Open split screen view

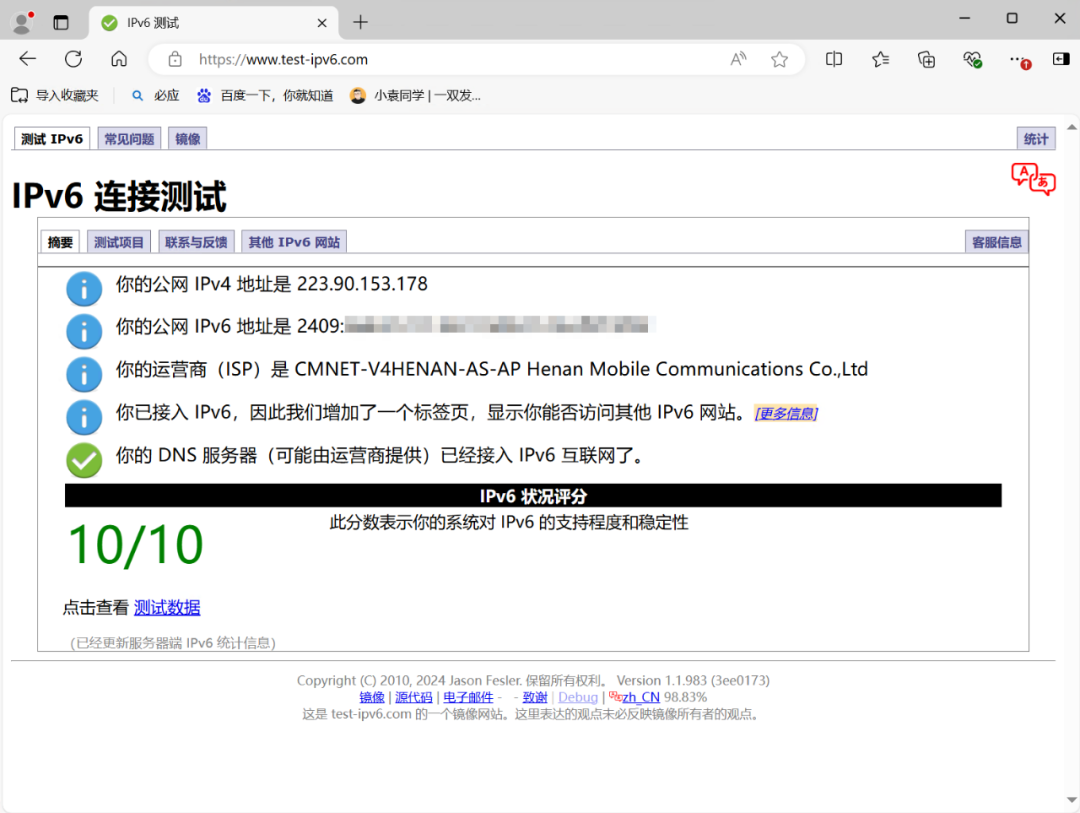pyautogui.click(x=833, y=59)
